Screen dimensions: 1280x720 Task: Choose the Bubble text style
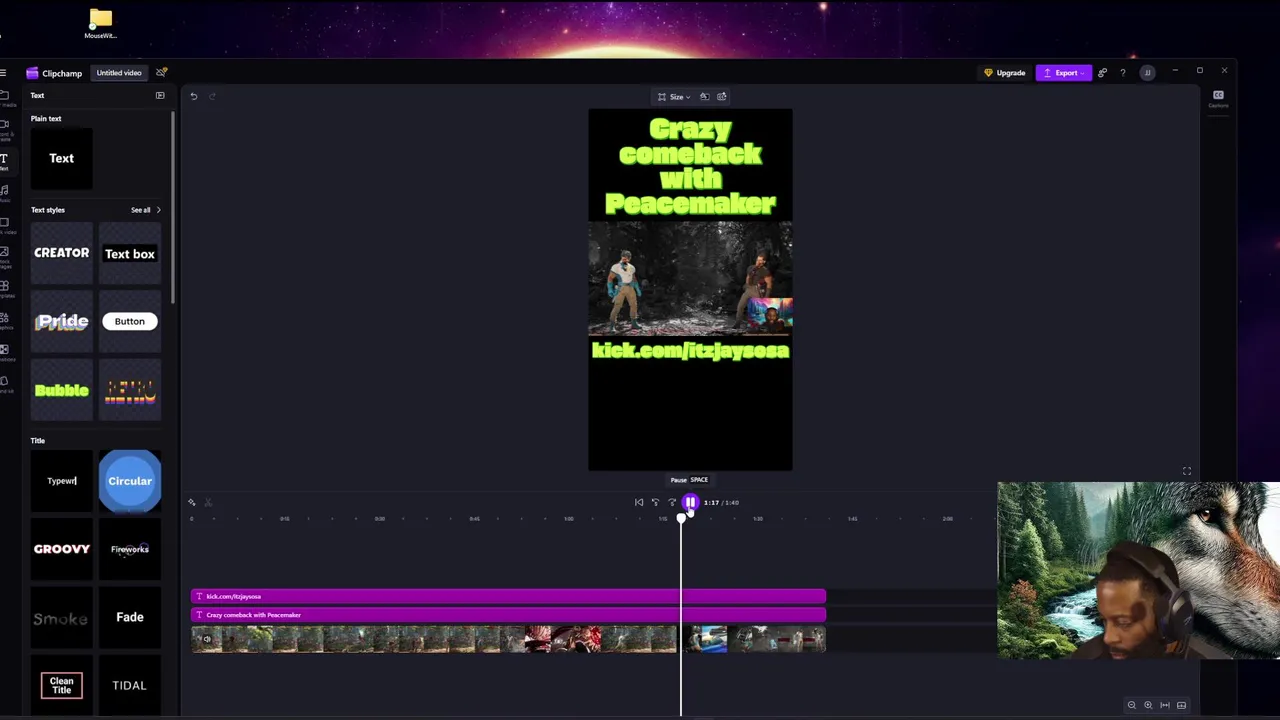click(62, 390)
